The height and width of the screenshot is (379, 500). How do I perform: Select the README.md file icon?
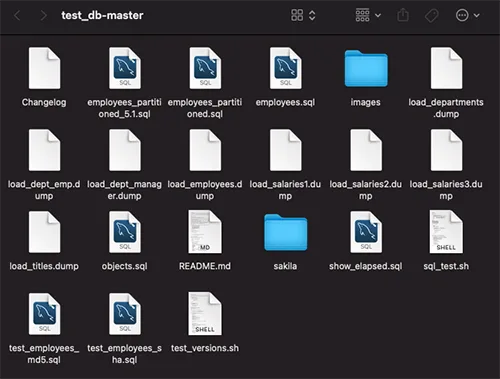pyautogui.click(x=205, y=232)
